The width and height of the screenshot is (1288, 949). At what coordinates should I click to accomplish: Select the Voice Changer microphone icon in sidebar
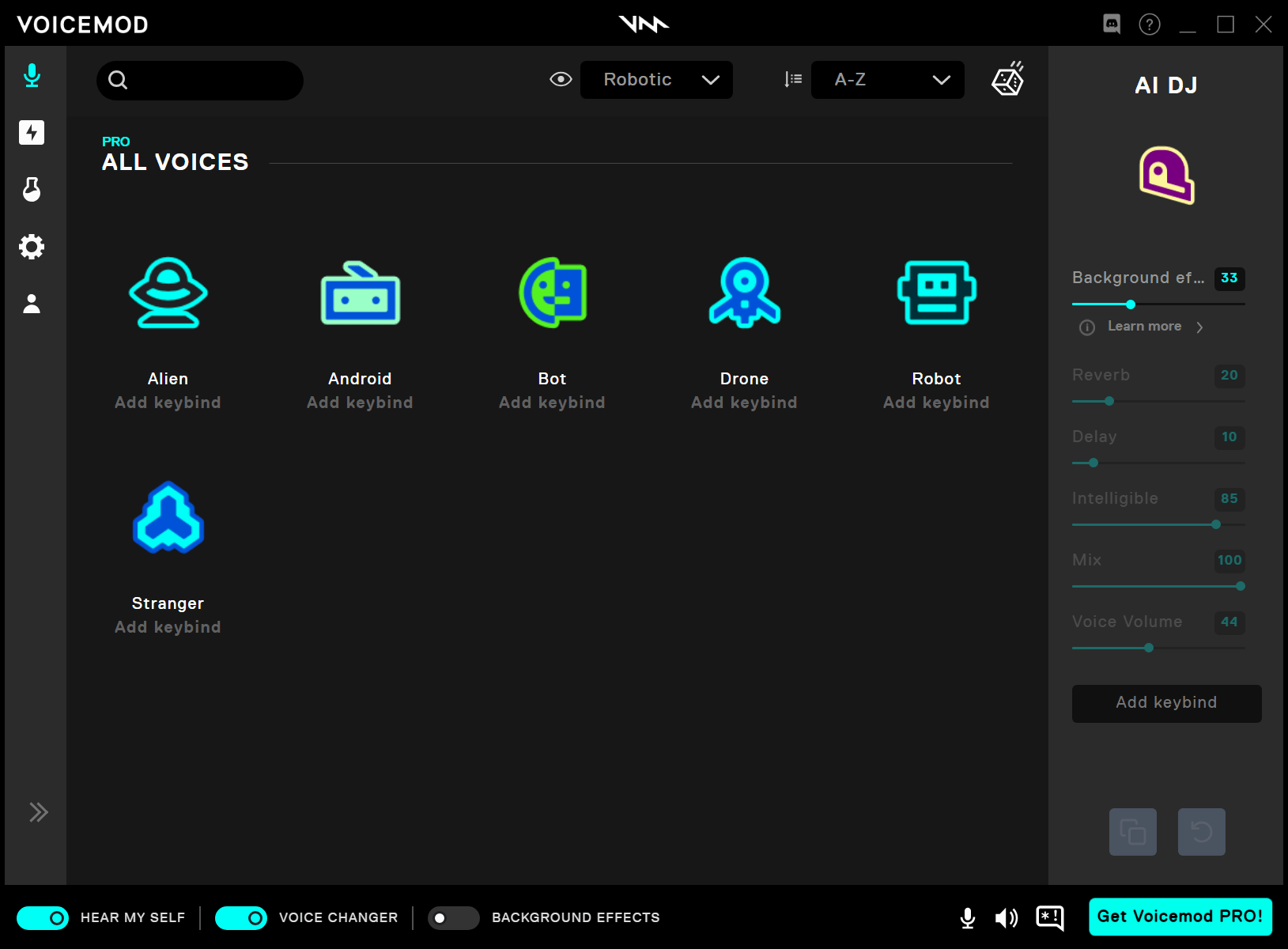(32, 75)
